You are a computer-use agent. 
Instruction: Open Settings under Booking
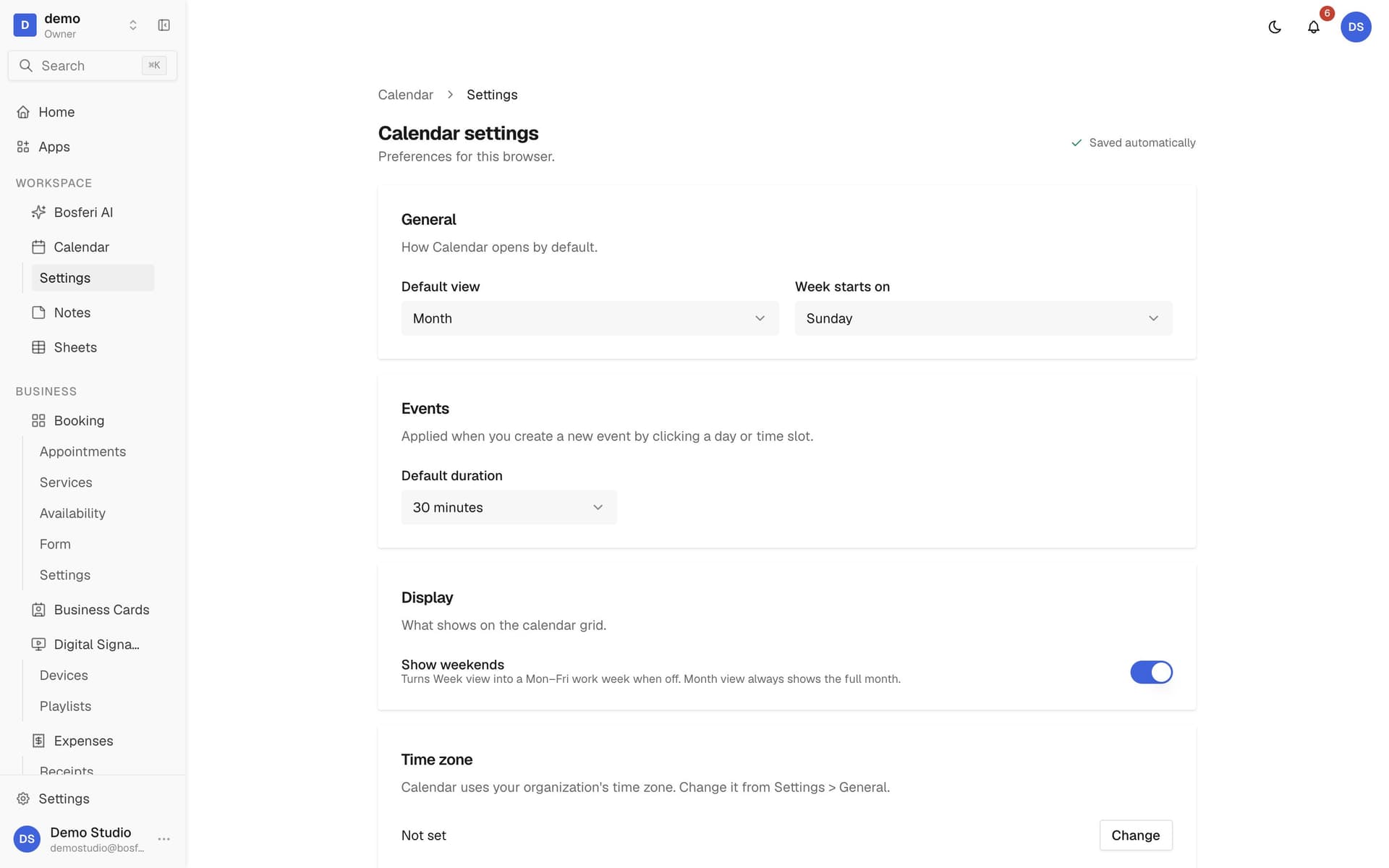65,575
